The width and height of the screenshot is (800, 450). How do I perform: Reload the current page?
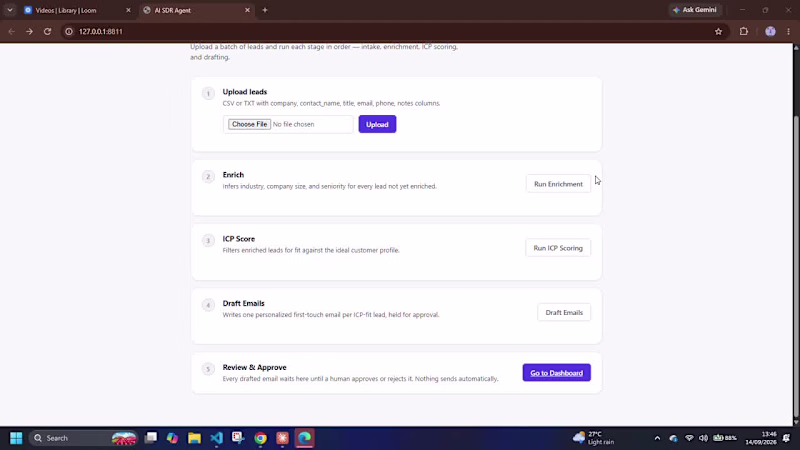tap(47, 32)
